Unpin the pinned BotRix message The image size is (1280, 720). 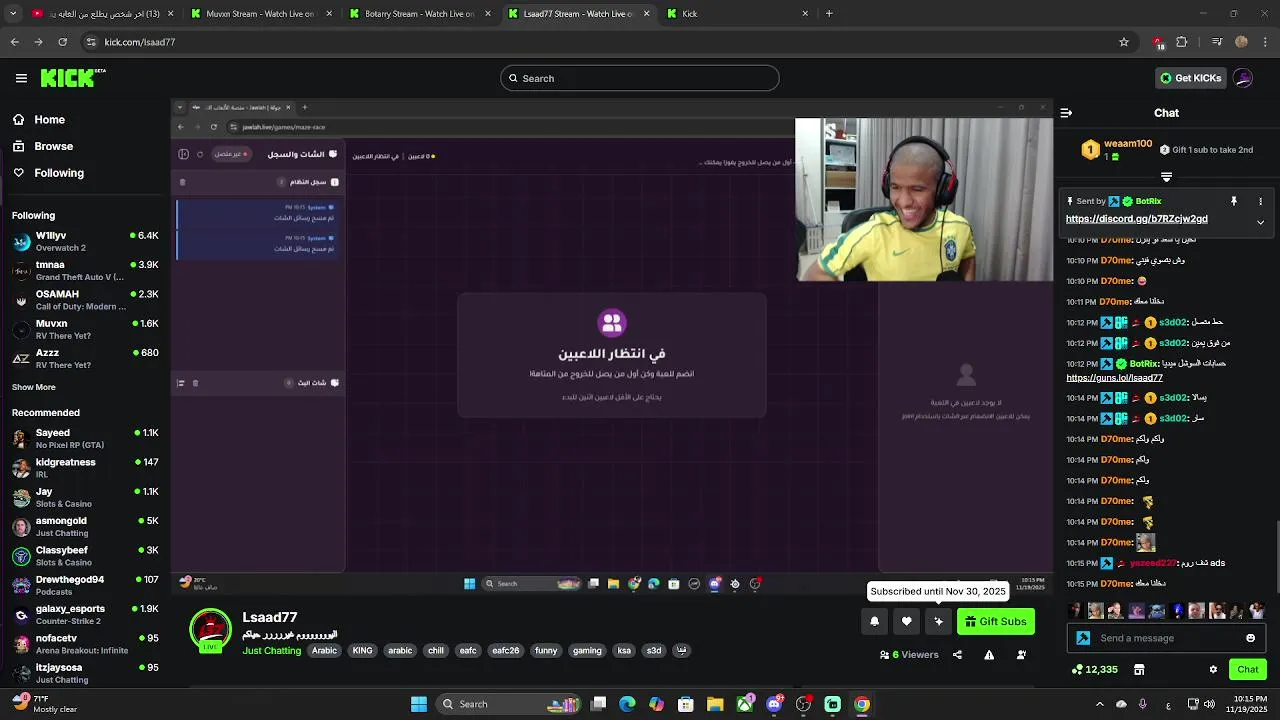point(1234,201)
